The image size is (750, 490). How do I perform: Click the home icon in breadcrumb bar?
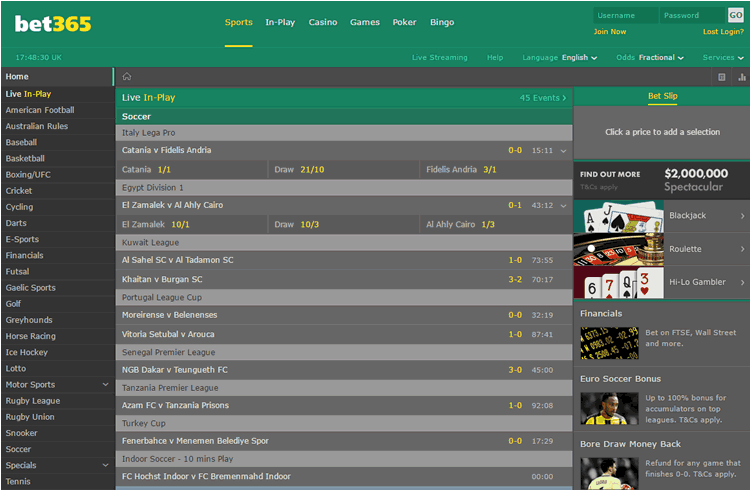[x=127, y=77]
